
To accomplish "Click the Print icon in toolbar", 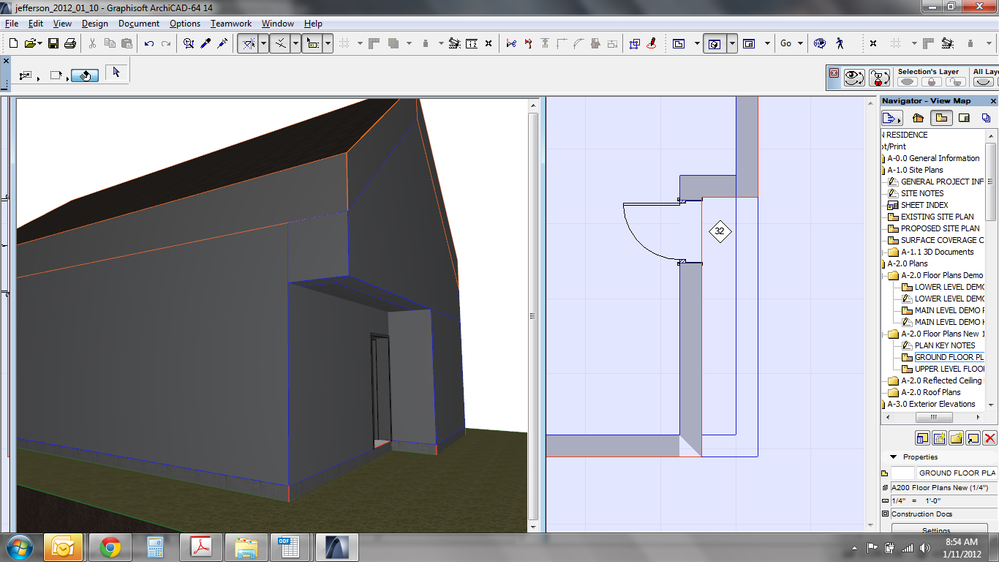I will 69,44.
